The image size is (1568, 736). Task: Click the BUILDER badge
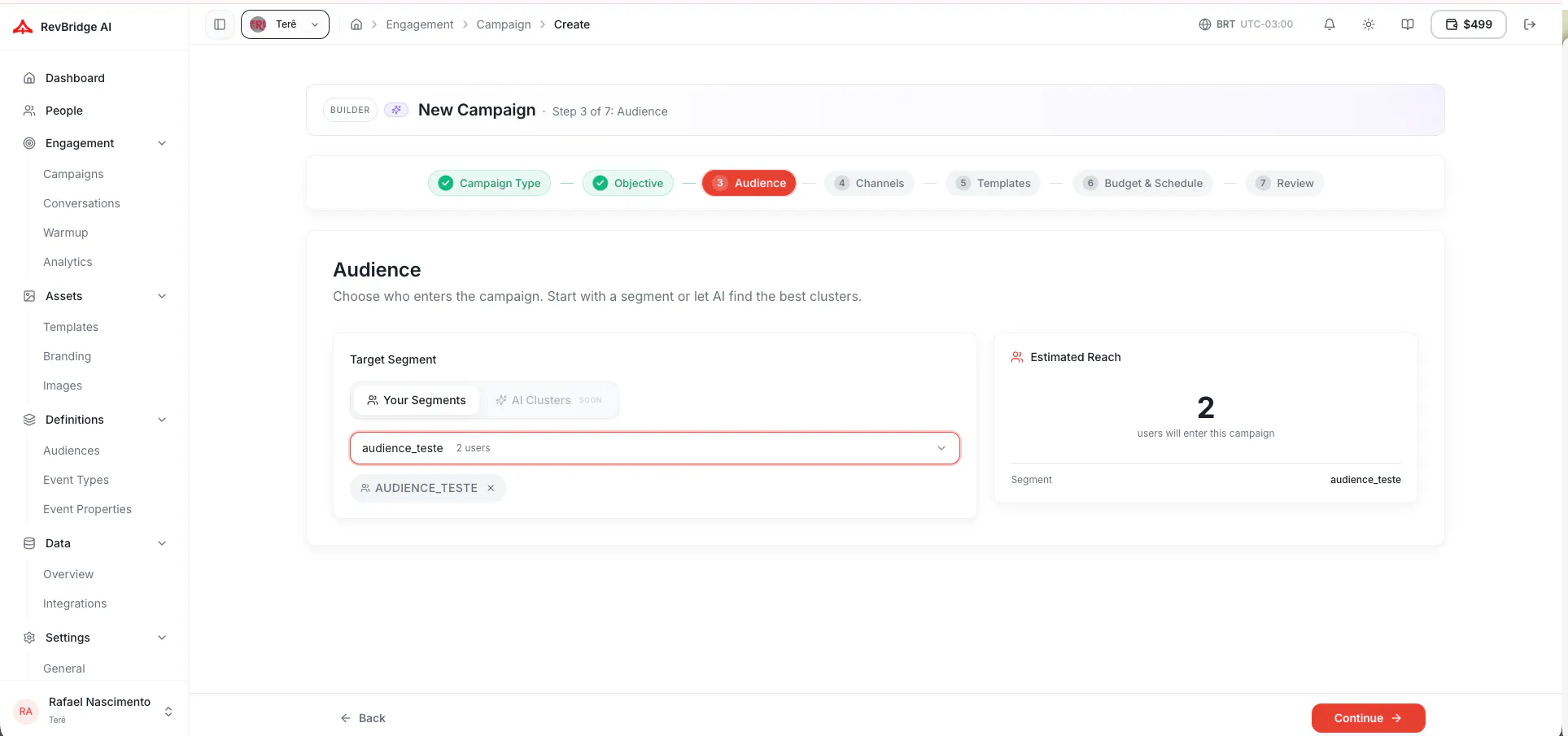350,110
